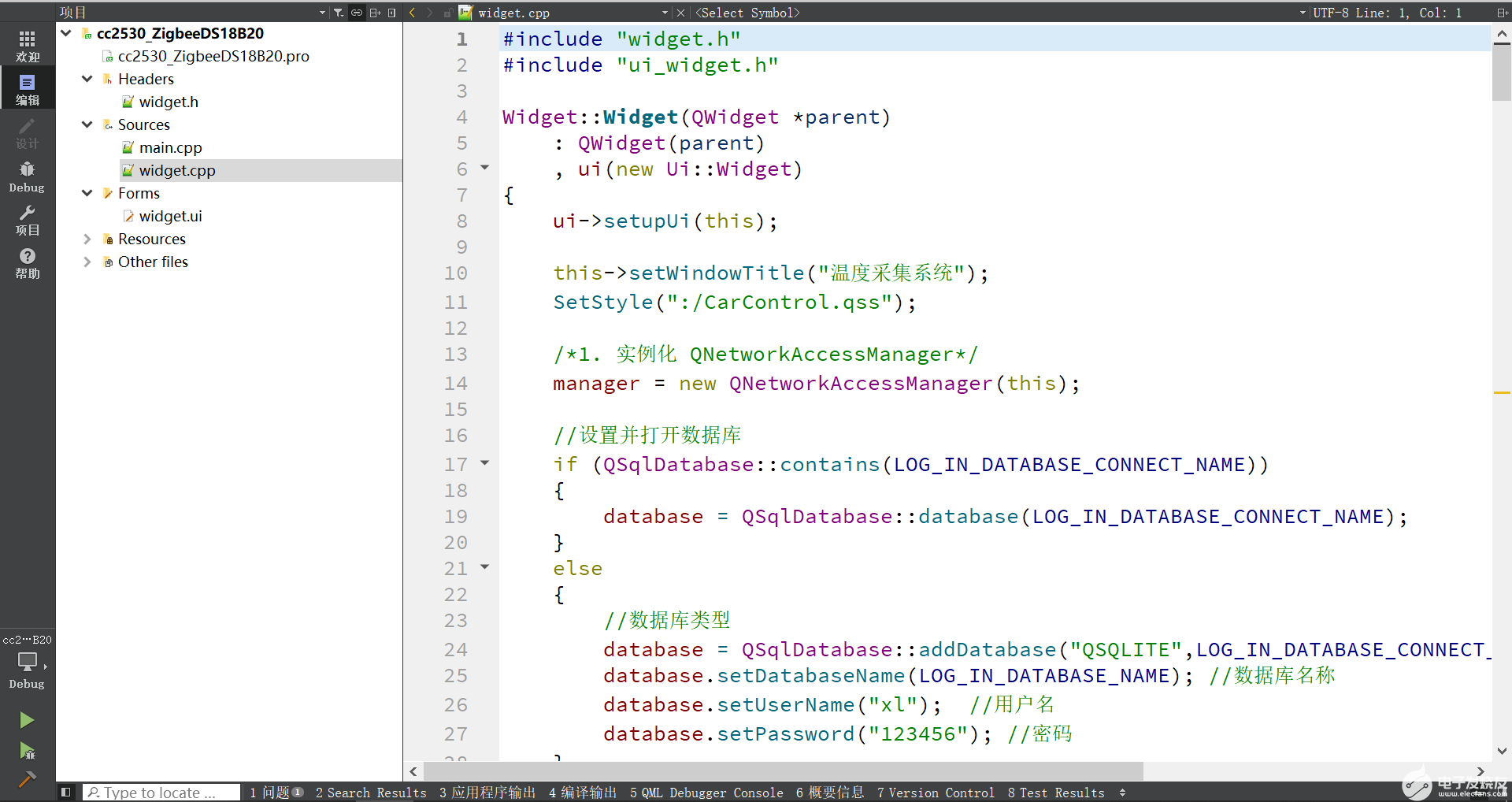Click the UTF-8 encoding label
Screen dimensions: 1512x802
[1331, 13]
